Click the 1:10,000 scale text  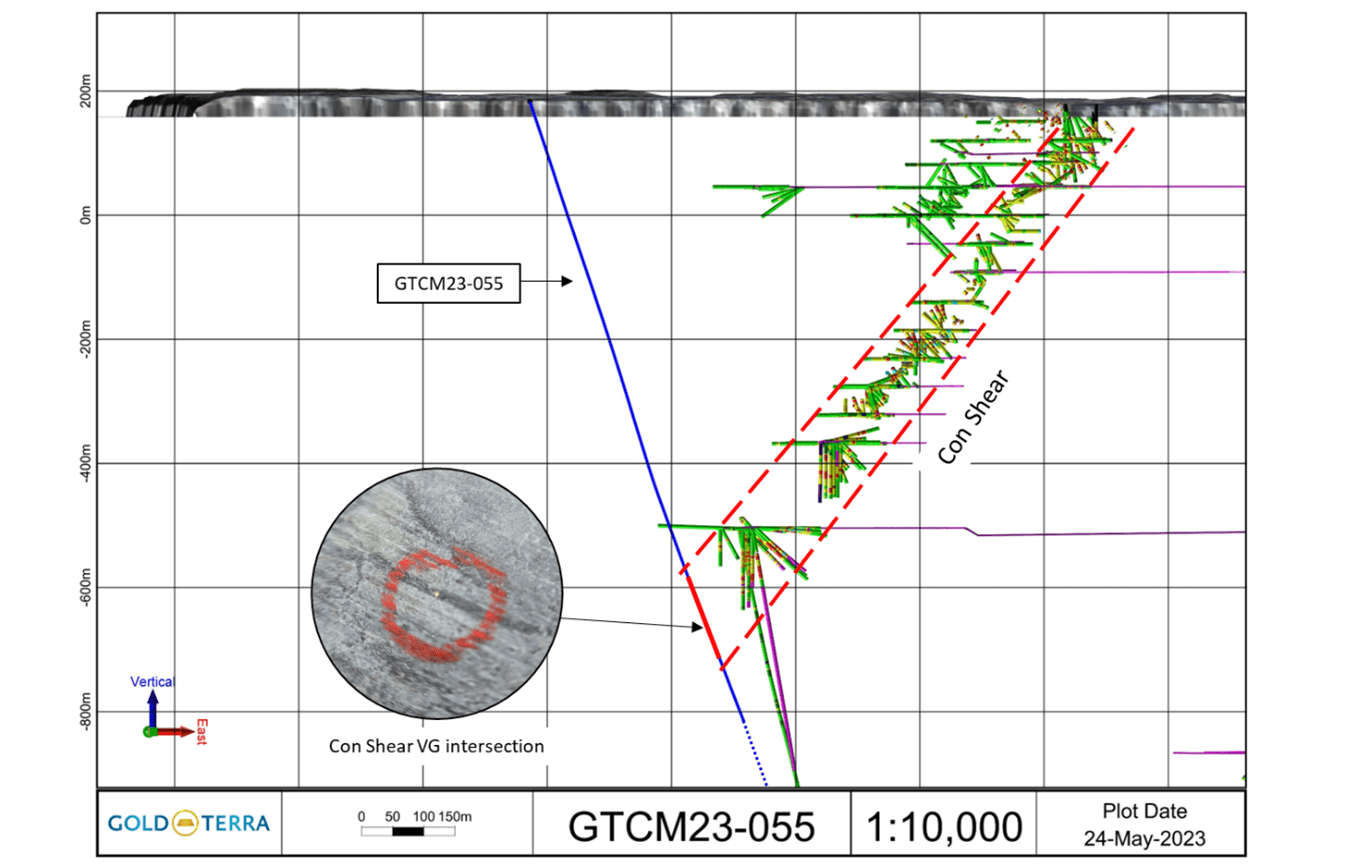coord(944,826)
